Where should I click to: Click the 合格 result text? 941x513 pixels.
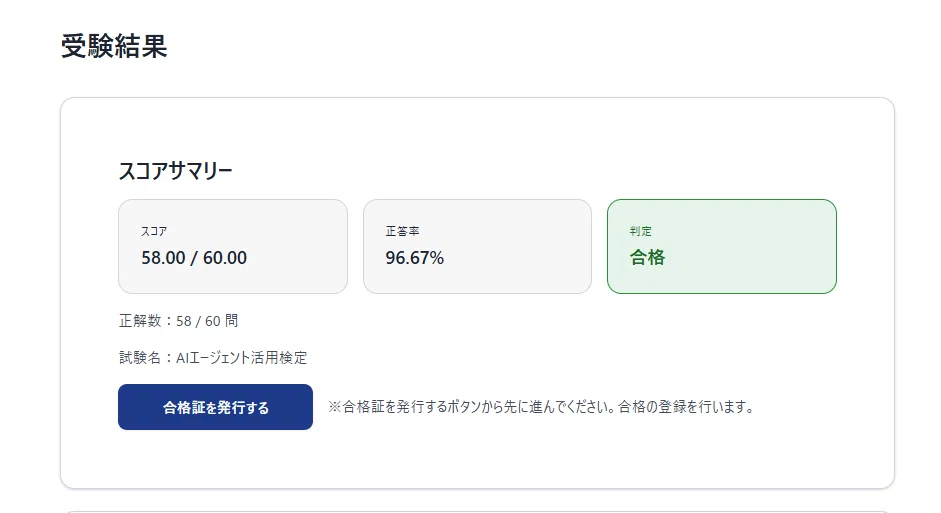tap(647, 257)
